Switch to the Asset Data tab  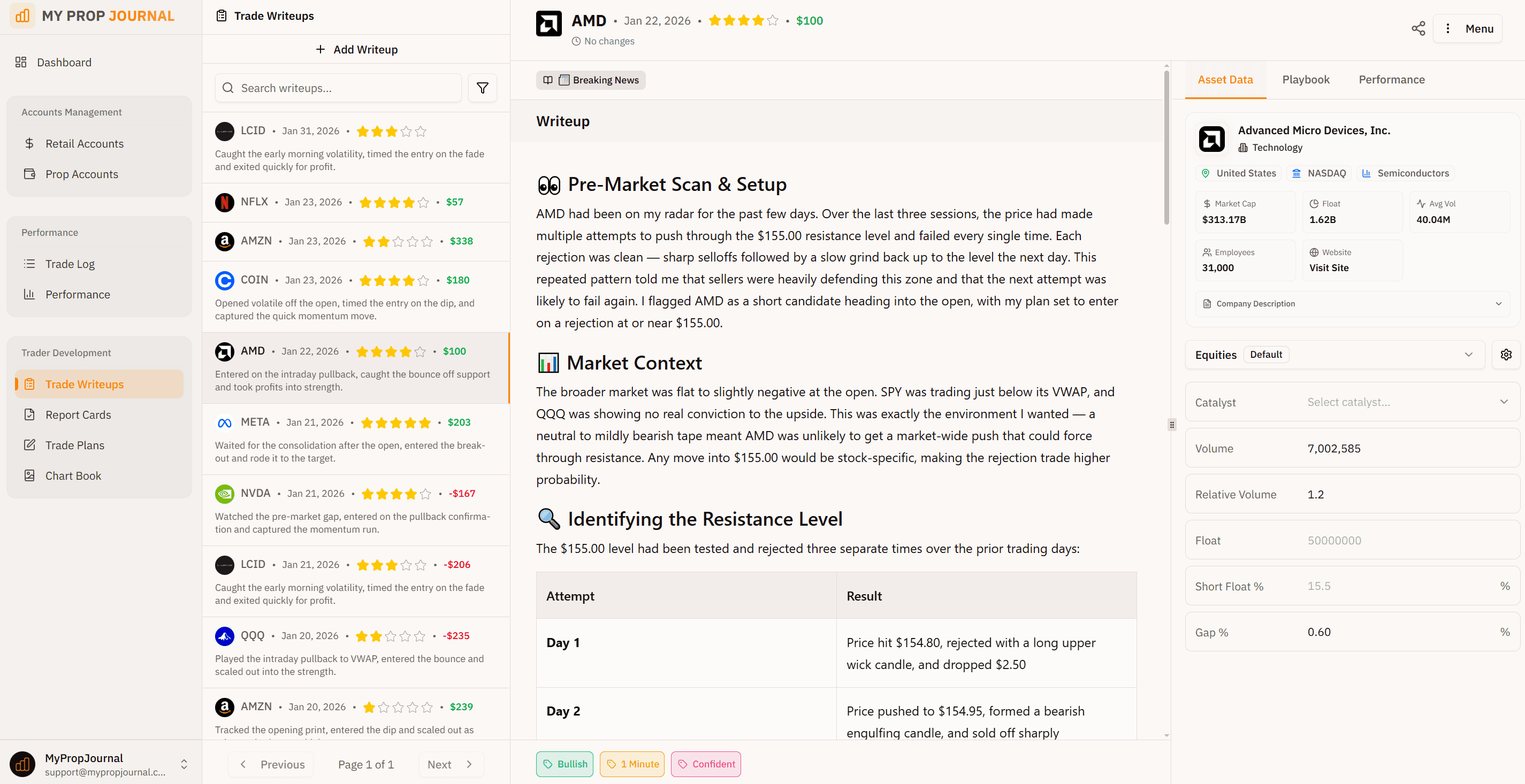(x=1225, y=79)
